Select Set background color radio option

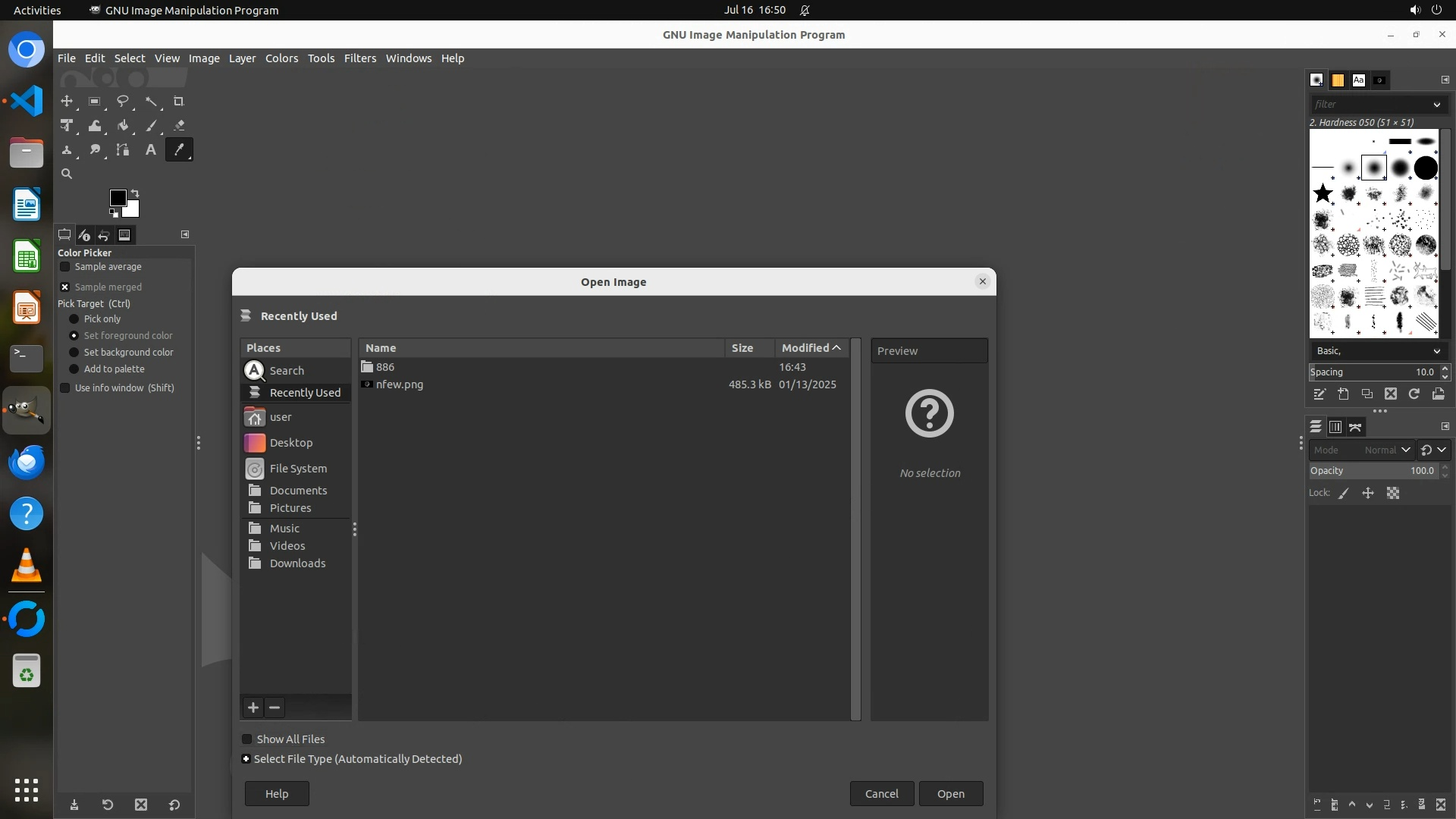point(74,353)
